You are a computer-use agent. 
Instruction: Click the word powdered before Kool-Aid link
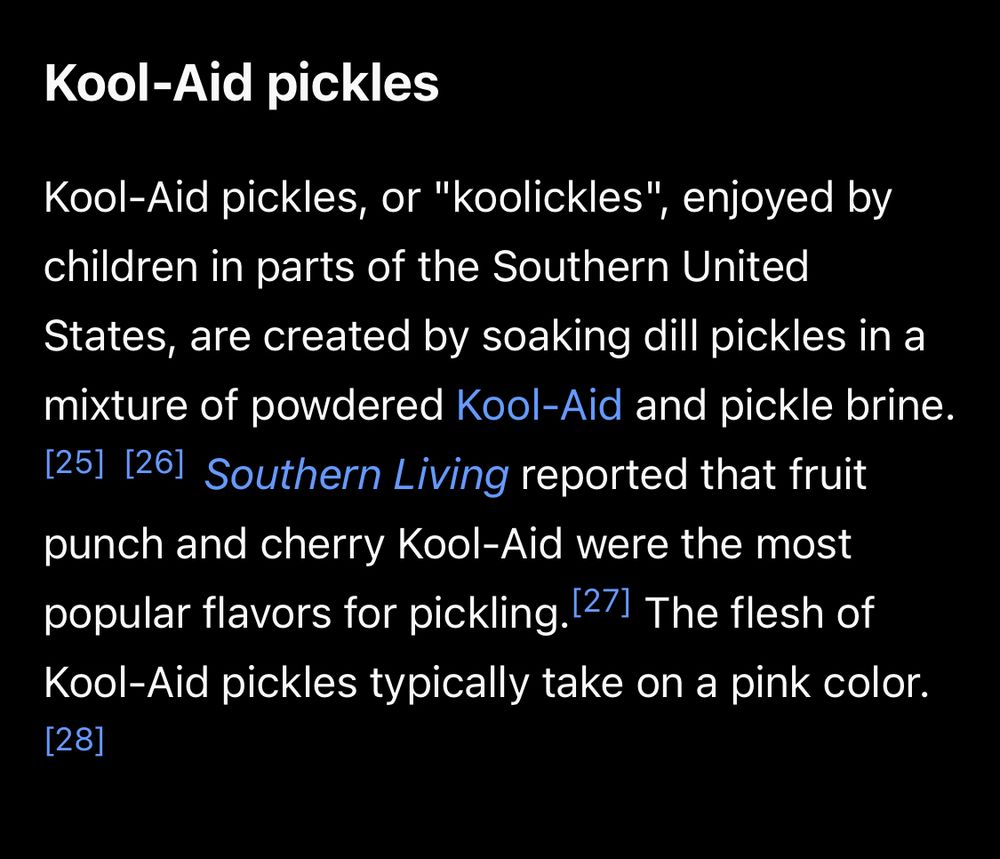[347, 406]
